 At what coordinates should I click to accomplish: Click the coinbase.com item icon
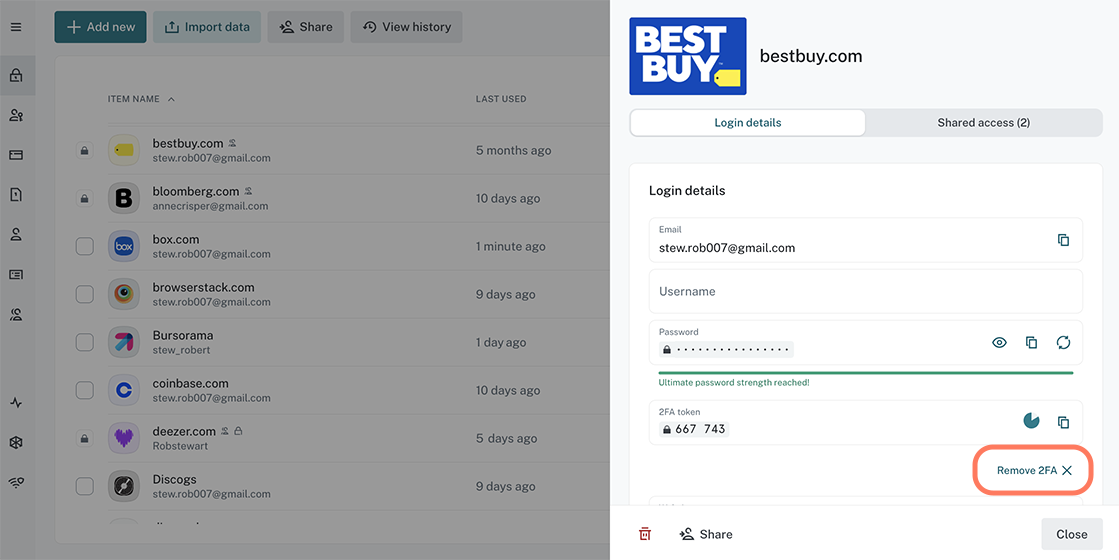[x=123, y=390]
